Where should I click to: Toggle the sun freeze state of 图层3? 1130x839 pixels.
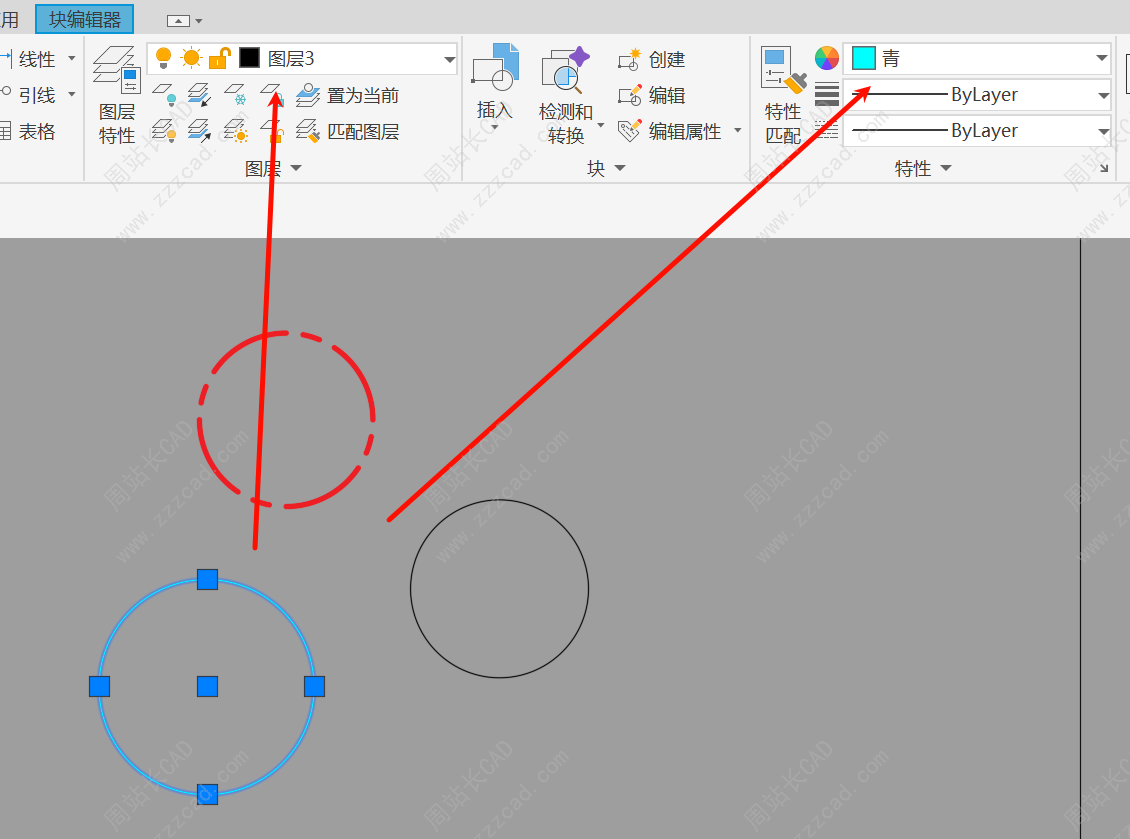coord(191,59)
